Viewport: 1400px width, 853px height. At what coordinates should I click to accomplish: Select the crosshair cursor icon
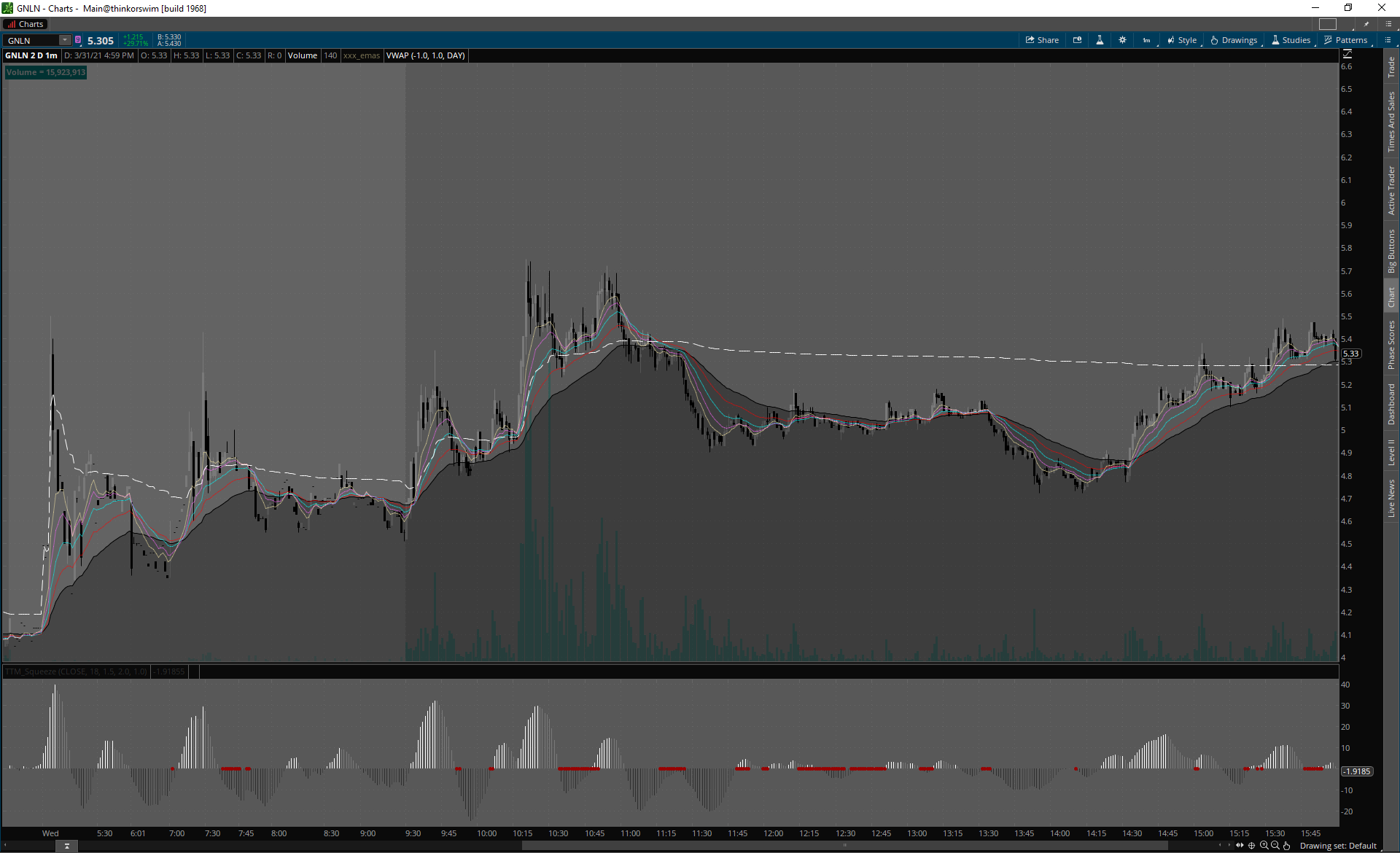coord(1252,846)
